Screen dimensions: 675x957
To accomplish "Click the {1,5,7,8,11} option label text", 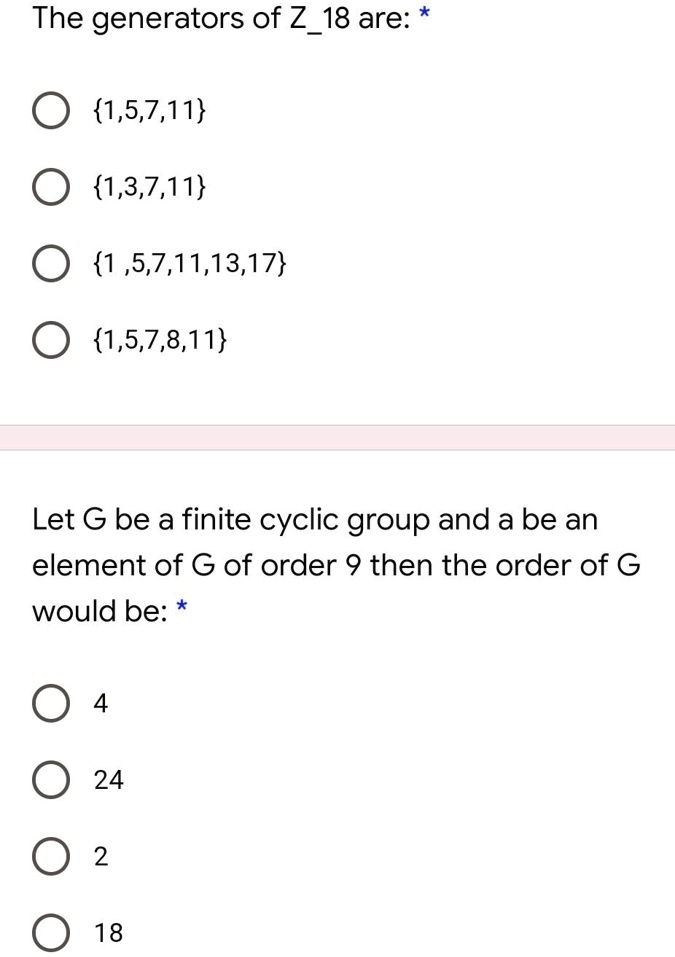I will 159,342.
